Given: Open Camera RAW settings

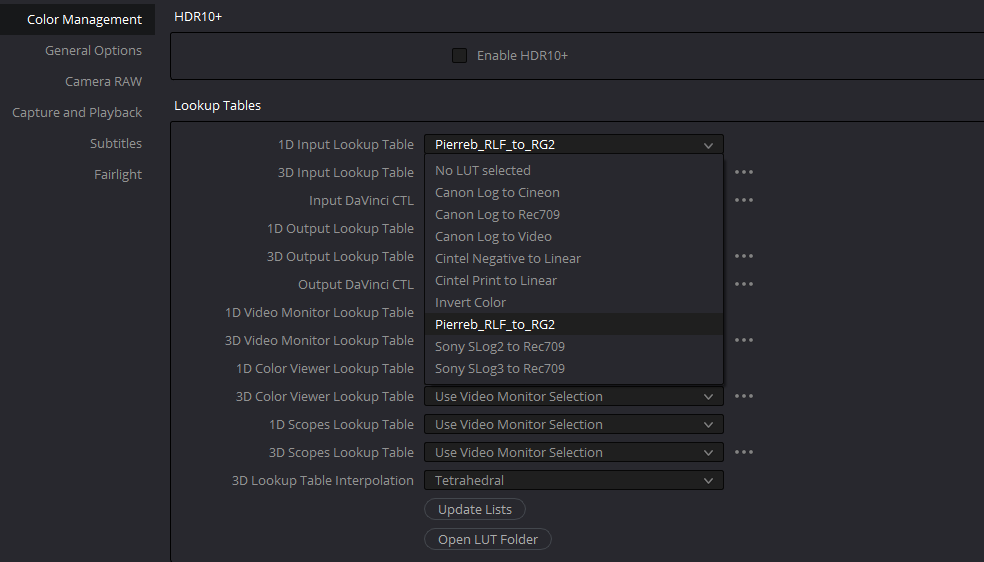Looking at the screenshot, I should [104, 82].
